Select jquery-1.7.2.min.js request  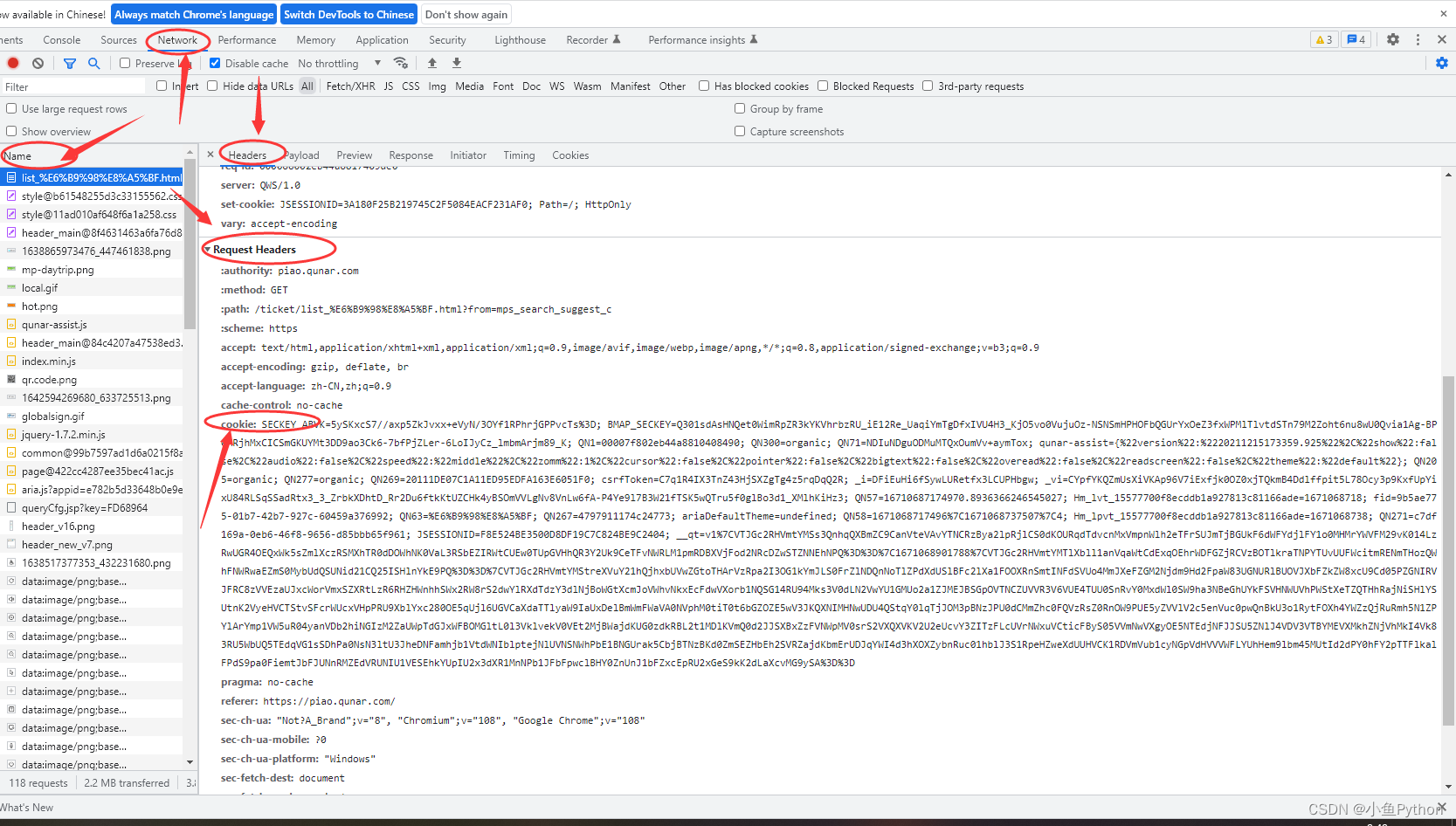point(93,434)
